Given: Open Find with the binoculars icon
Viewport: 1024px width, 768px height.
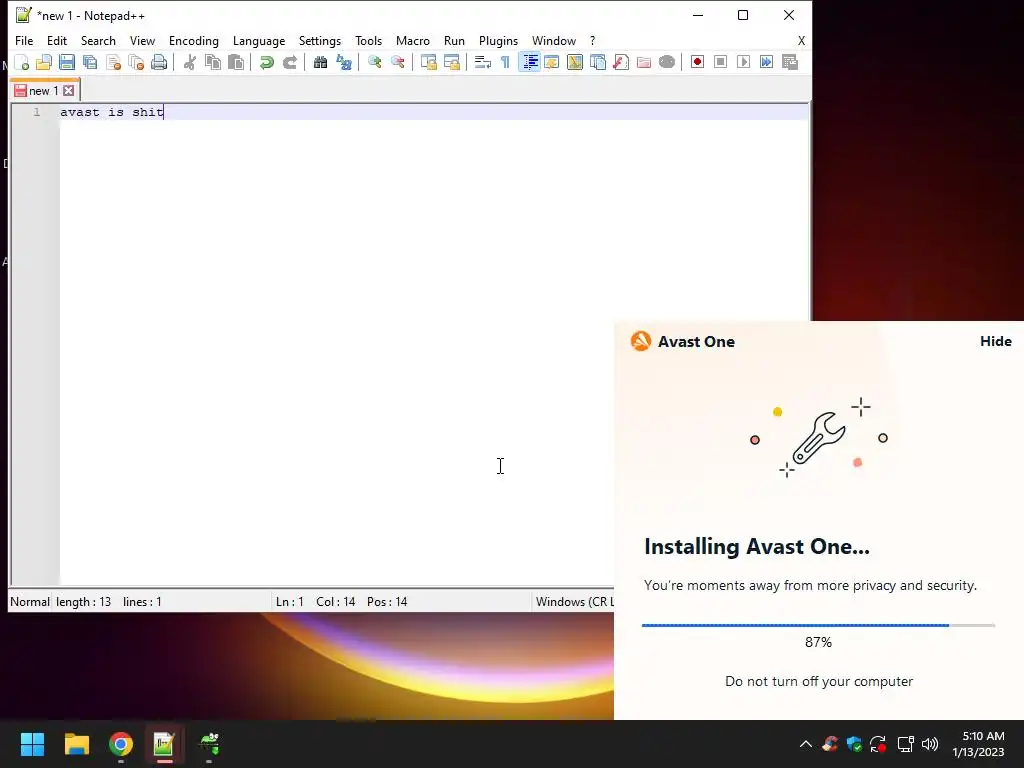Looking at the screenshot, I should [320, 62].
